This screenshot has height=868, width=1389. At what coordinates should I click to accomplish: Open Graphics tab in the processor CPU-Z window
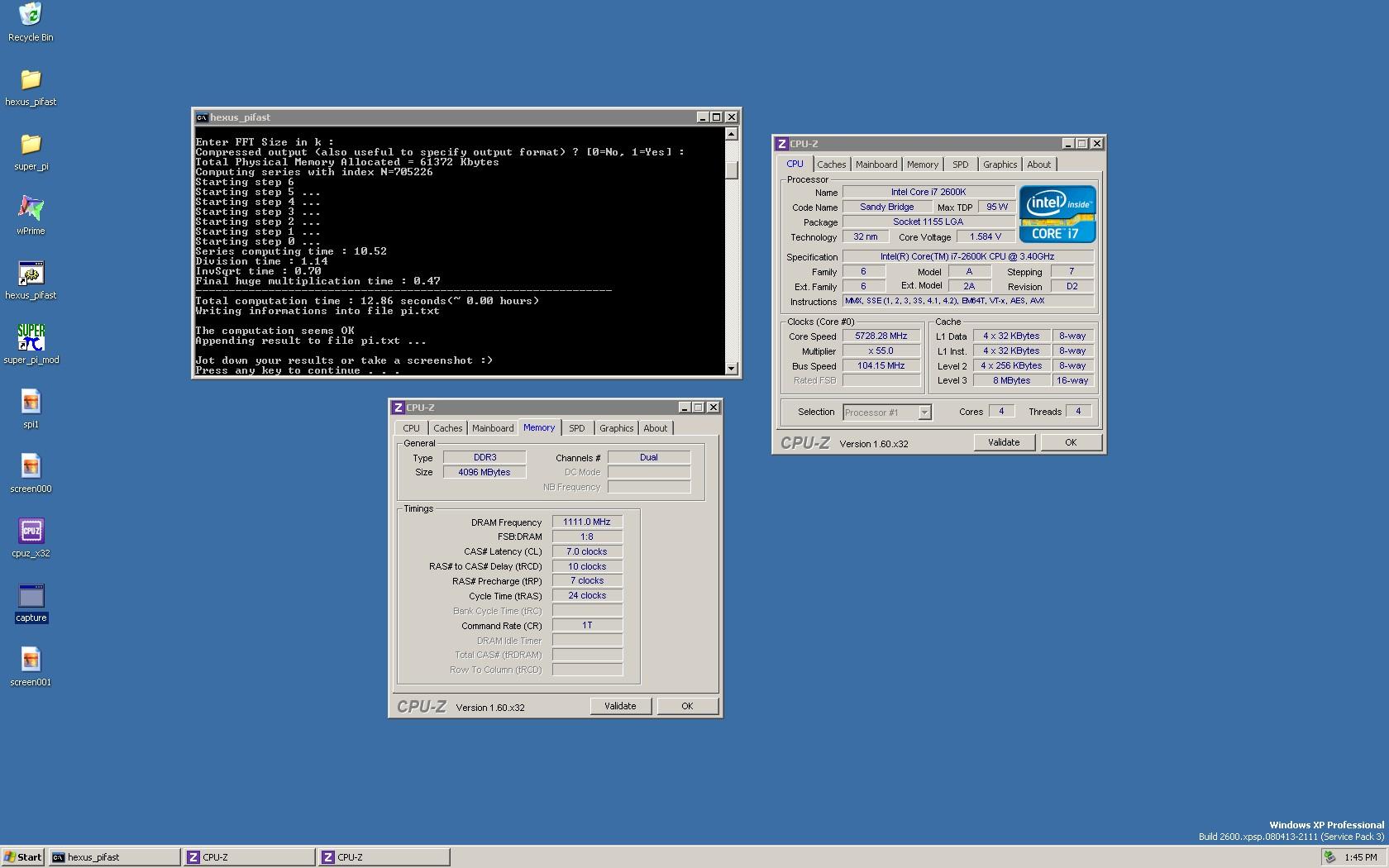[1000, 165]
